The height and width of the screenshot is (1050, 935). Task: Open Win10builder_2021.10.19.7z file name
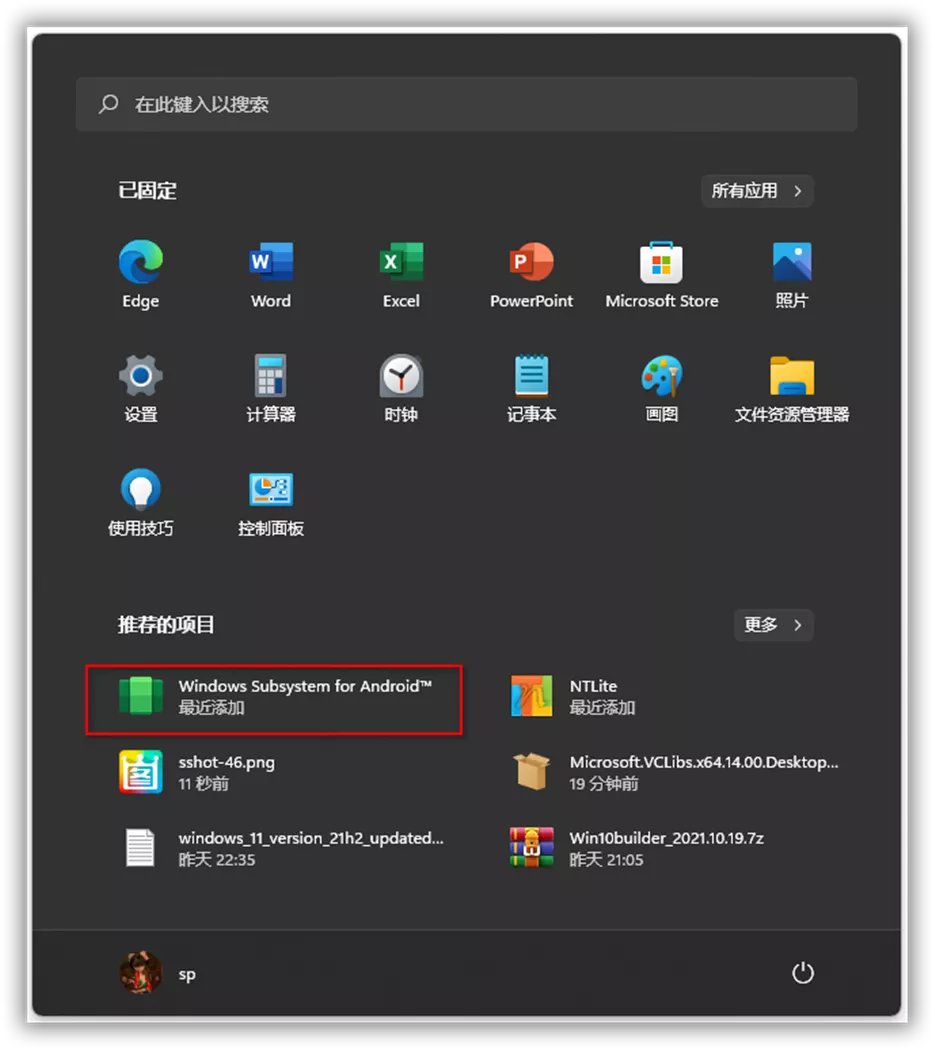tap(666, 838)
